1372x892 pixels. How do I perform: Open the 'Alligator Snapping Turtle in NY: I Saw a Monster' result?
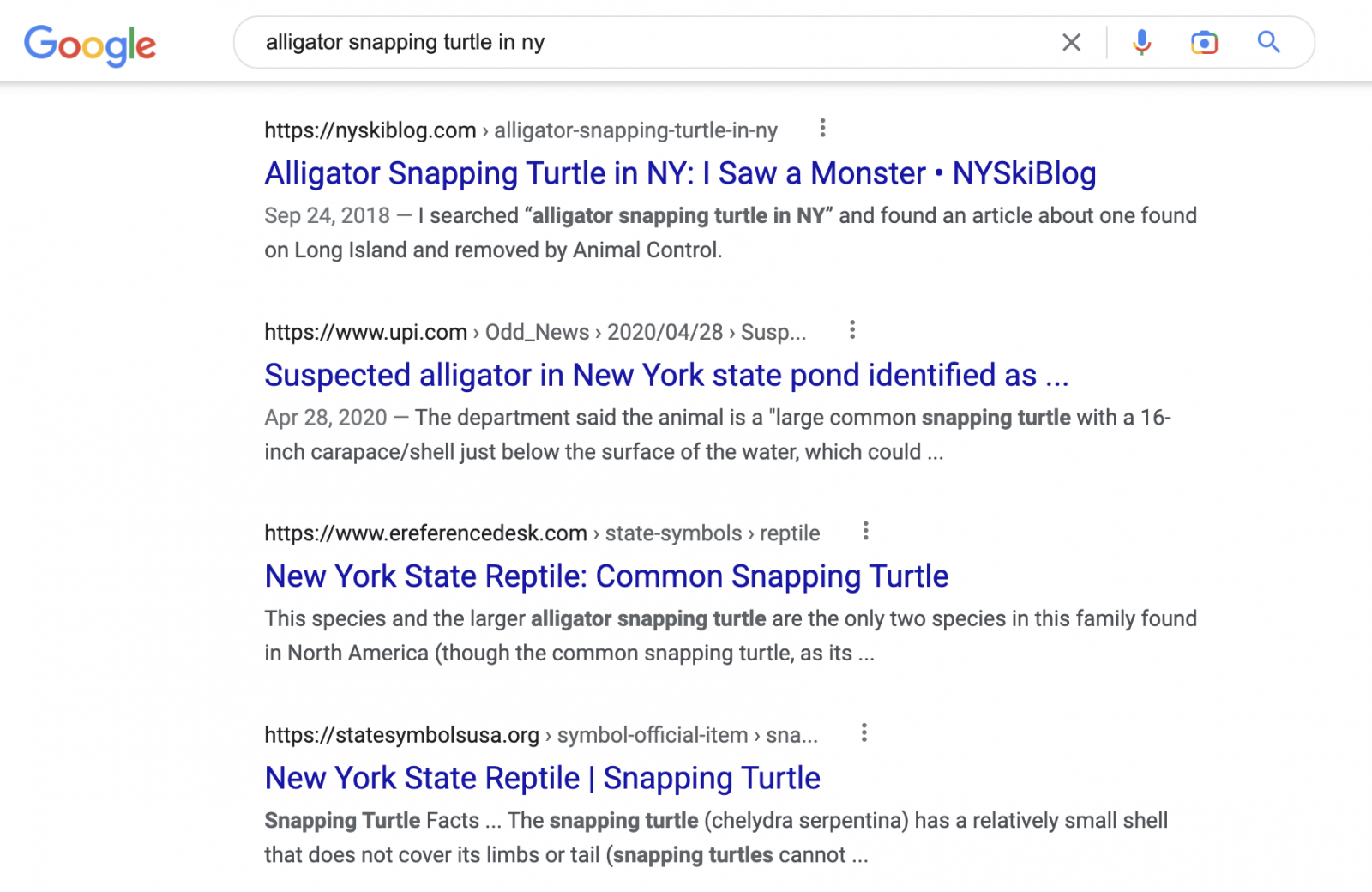[x=679, y=172]
